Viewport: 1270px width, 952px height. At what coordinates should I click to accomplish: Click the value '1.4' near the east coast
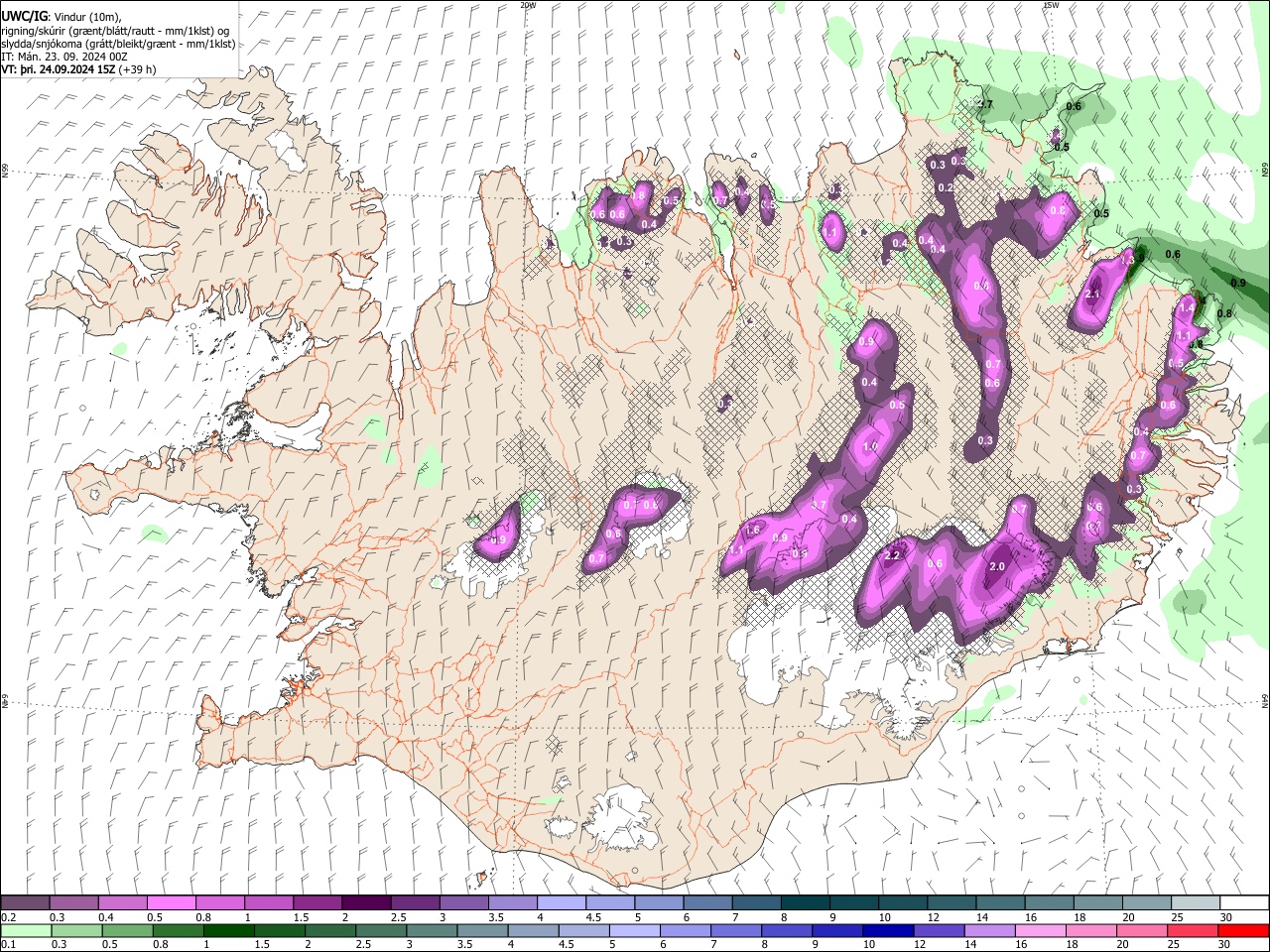[1186, 308]
